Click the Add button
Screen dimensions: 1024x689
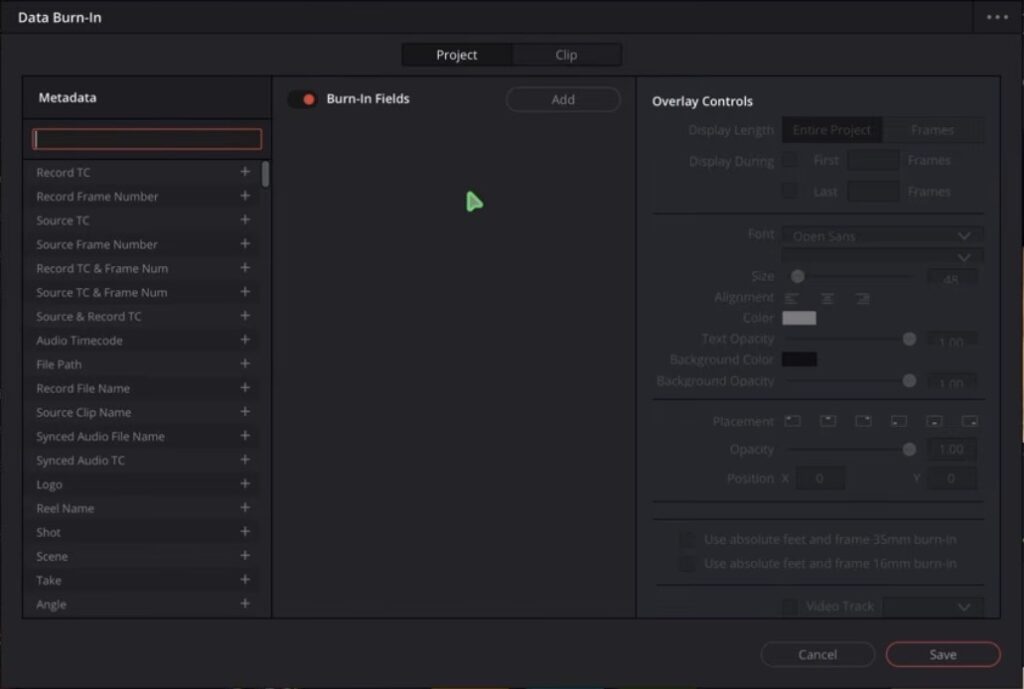[563, 99]
